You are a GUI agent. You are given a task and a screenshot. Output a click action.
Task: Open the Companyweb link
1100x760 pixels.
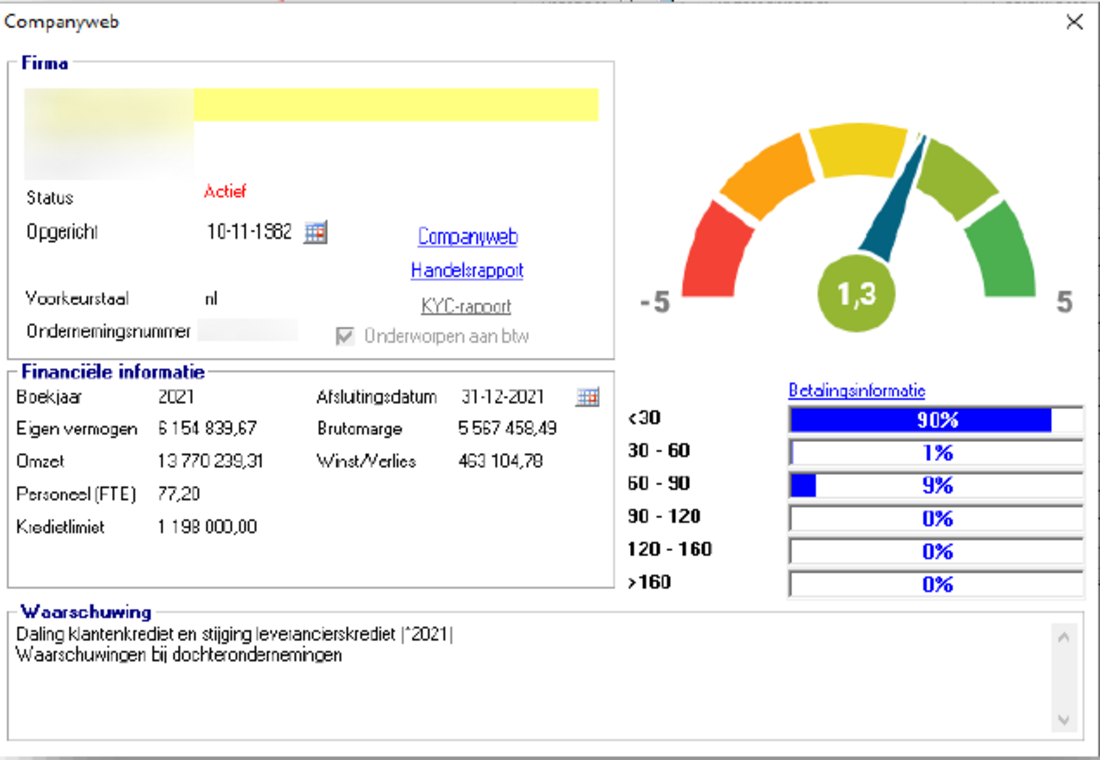coord(467,237)
